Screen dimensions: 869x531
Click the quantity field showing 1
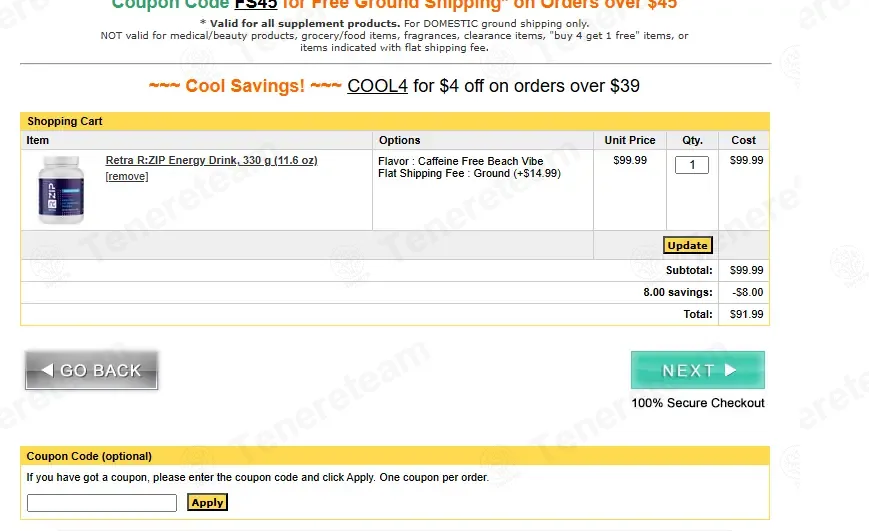coord(692,165)
